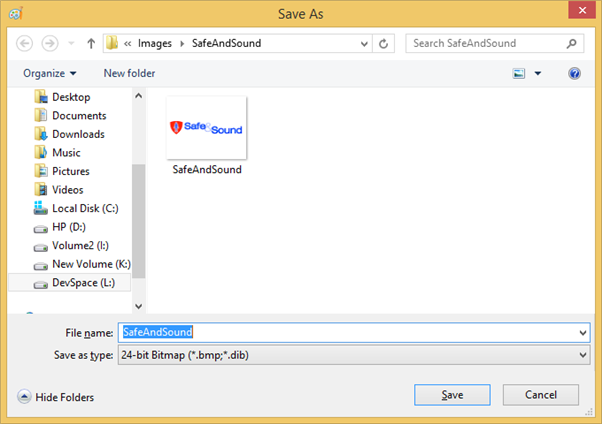Click the New folder button
Screen dimensions: 602x424
click(x=129, y=73)
